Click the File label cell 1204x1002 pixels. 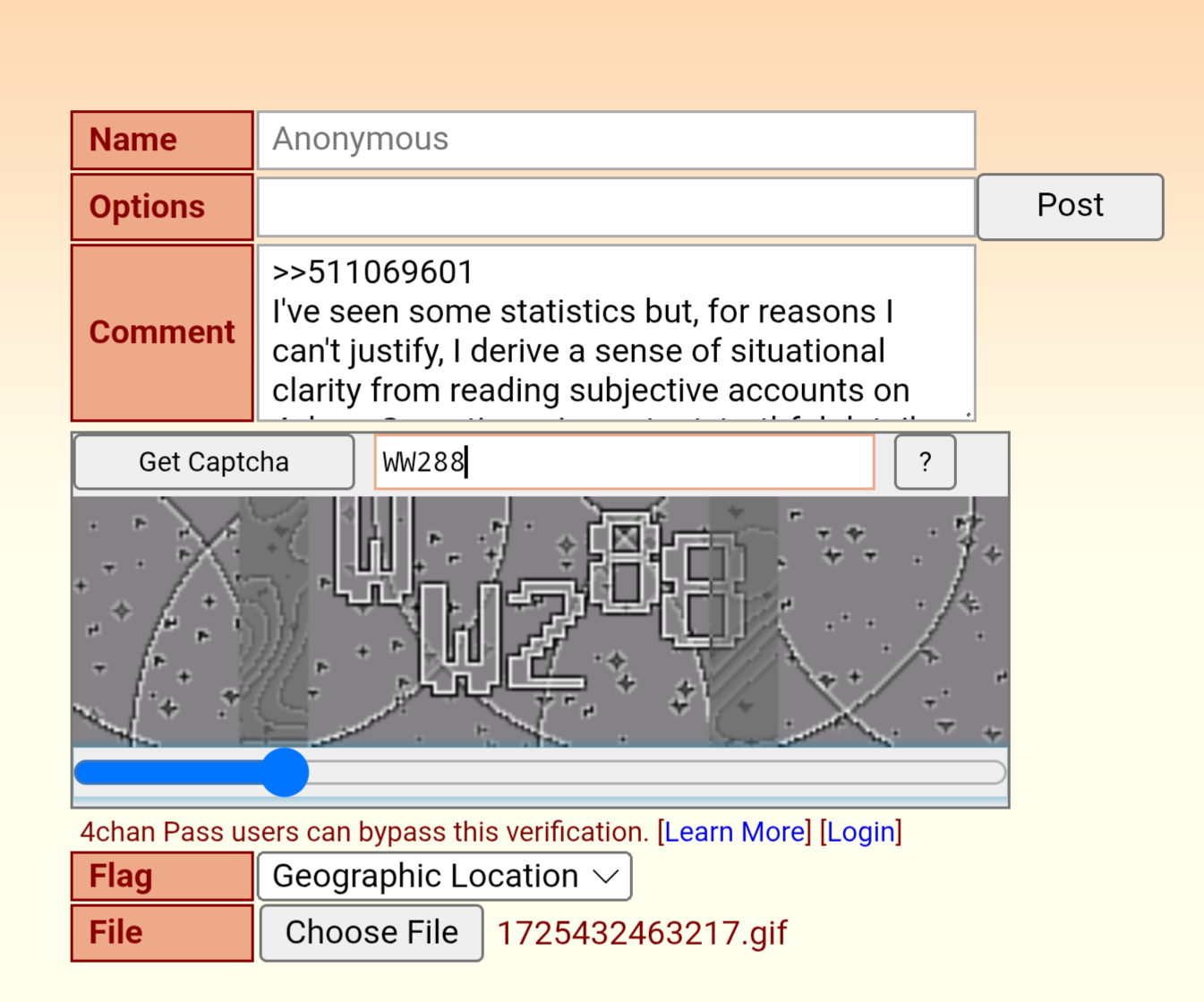click(162, 932)
